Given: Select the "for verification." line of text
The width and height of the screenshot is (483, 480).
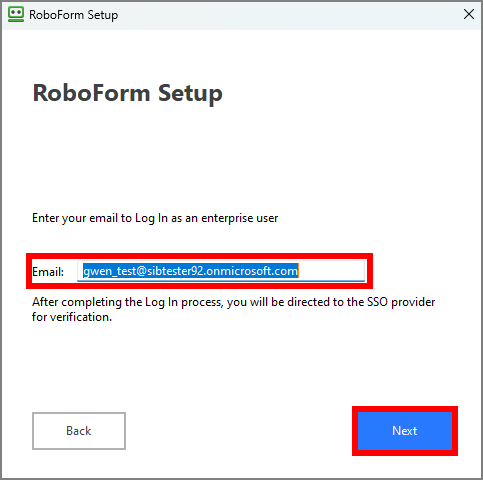Looking at the screenshot, I should click(x=72, y=317).
